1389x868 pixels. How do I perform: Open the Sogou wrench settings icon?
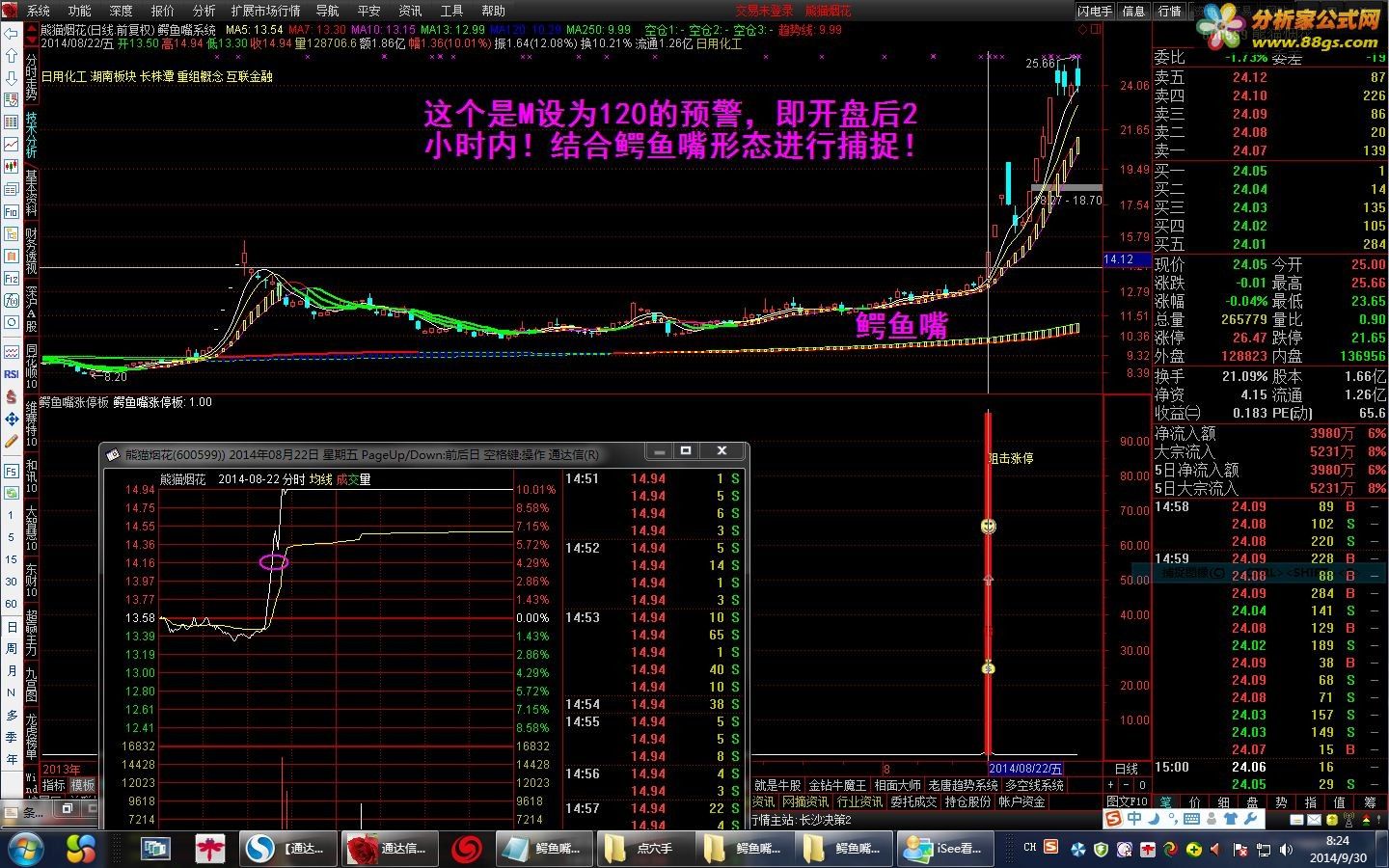(x=1251, y=819)
